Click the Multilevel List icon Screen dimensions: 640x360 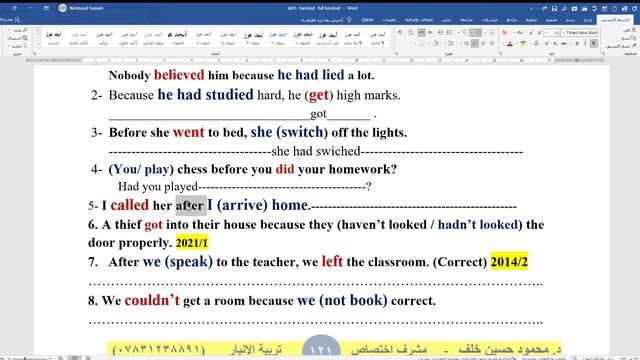click(464, 32)
